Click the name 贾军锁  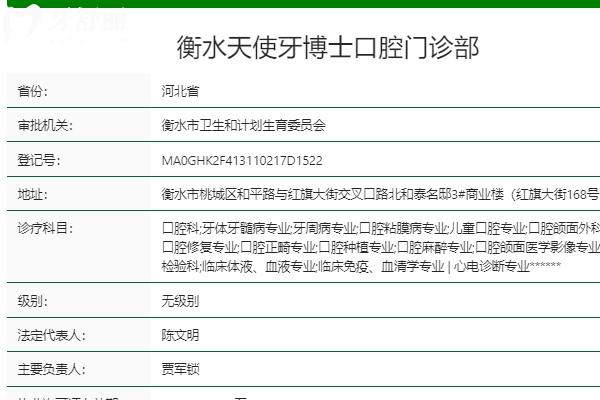click(180, 369)
